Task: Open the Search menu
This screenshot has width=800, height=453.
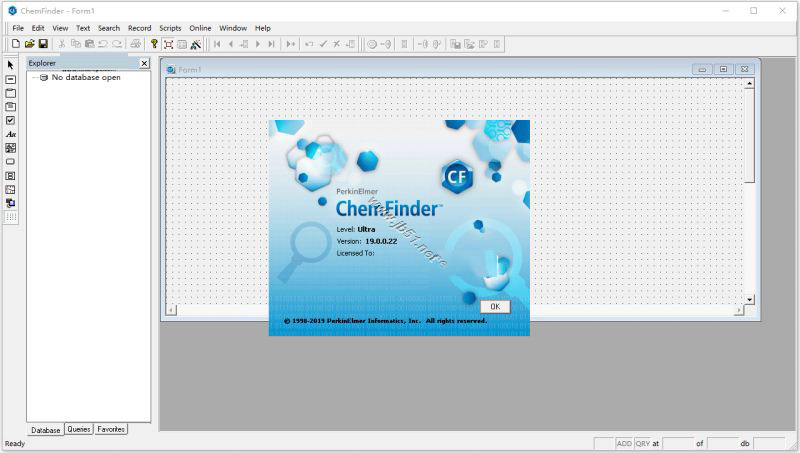Action: pos(109,28)
